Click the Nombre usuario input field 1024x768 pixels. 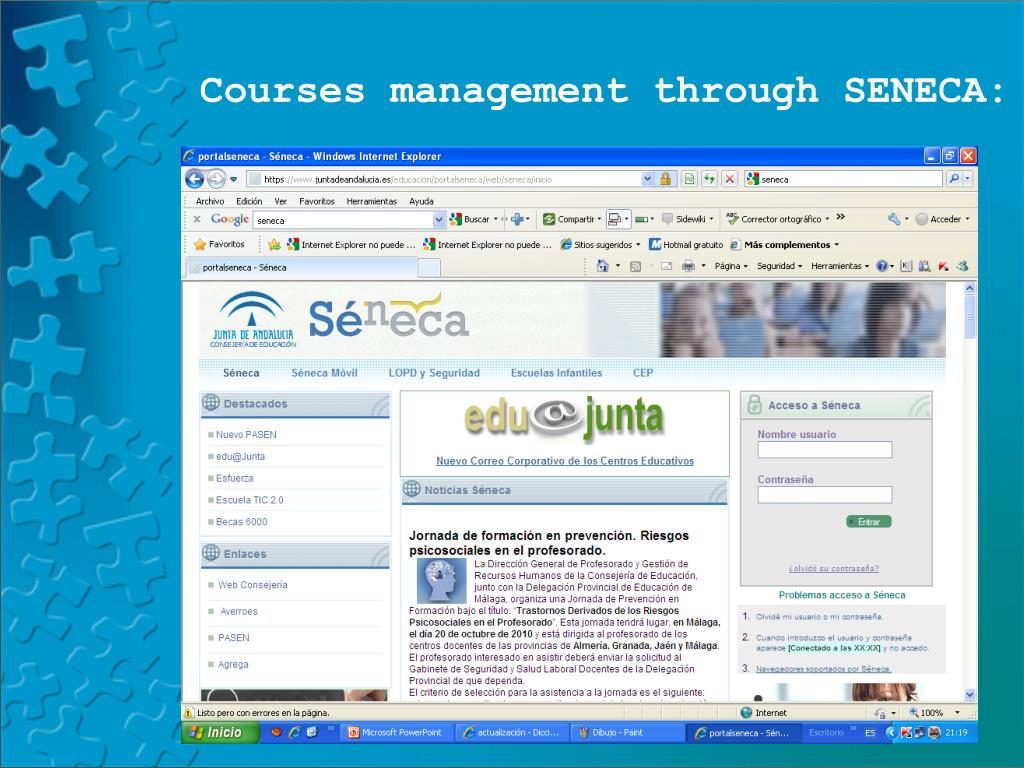[825, 449]
